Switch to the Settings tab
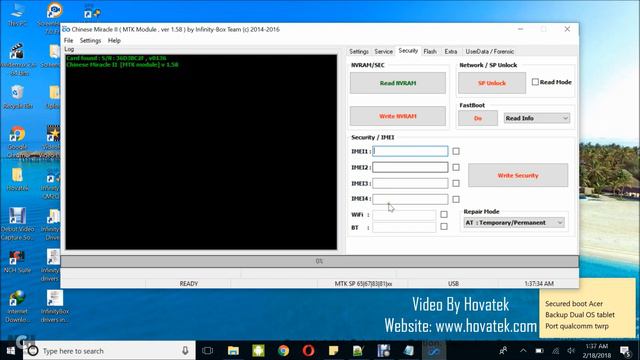The width and height of the screenshot is (640, 360). coord(359,51)
